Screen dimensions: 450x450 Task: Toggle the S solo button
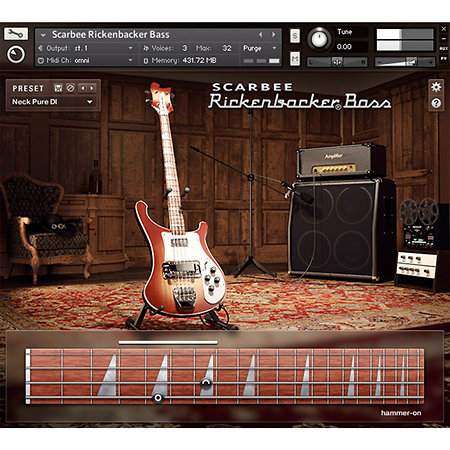click(295, 36)
